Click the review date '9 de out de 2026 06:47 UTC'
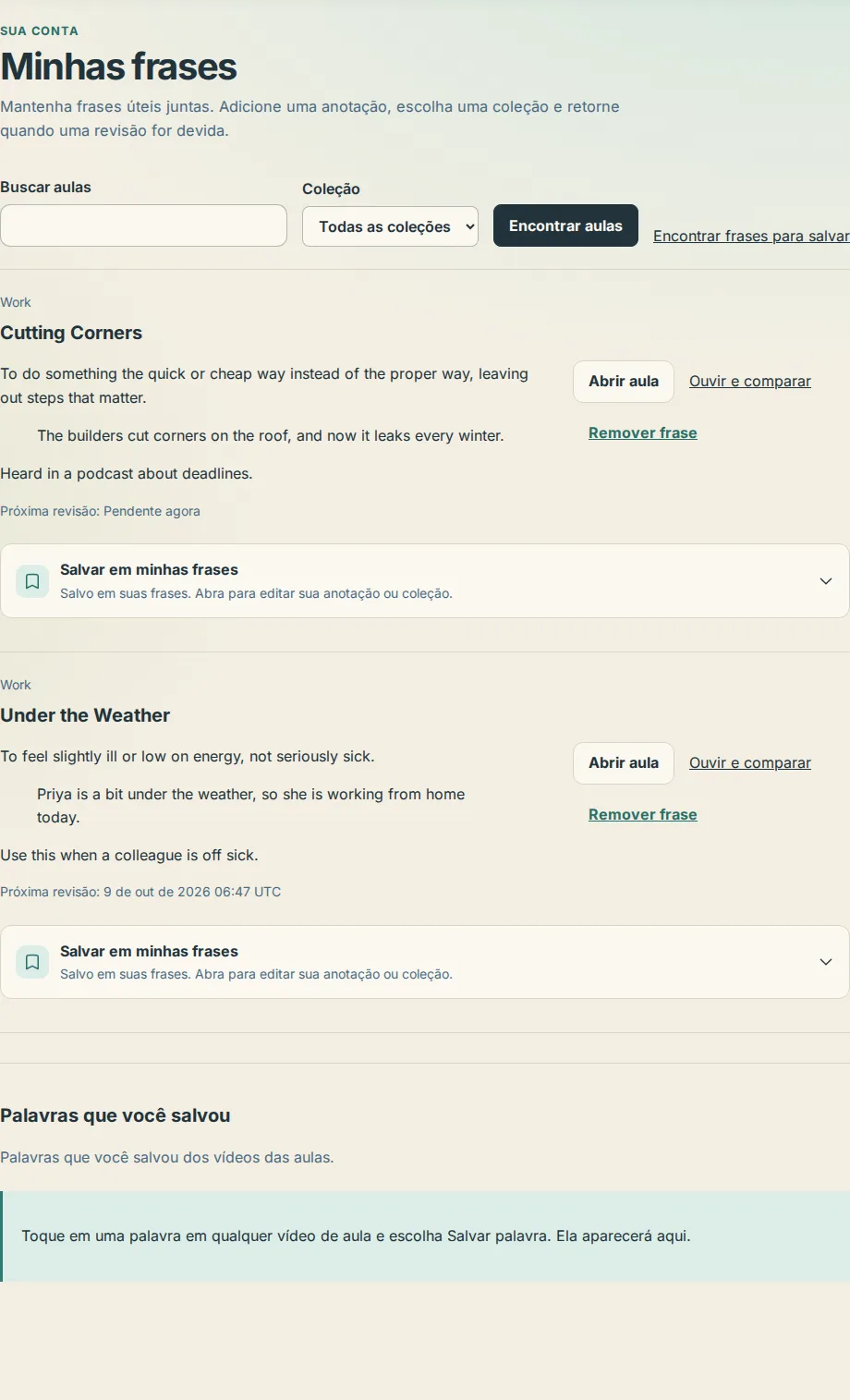 pyautogui.click(x=192, y=892)
